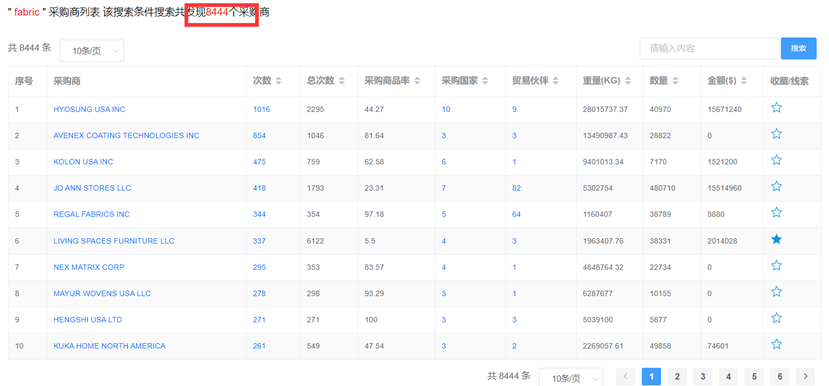Sort by 重量(KG) column arrows
The width and height of the screenshot is (829, 386).
628,81
